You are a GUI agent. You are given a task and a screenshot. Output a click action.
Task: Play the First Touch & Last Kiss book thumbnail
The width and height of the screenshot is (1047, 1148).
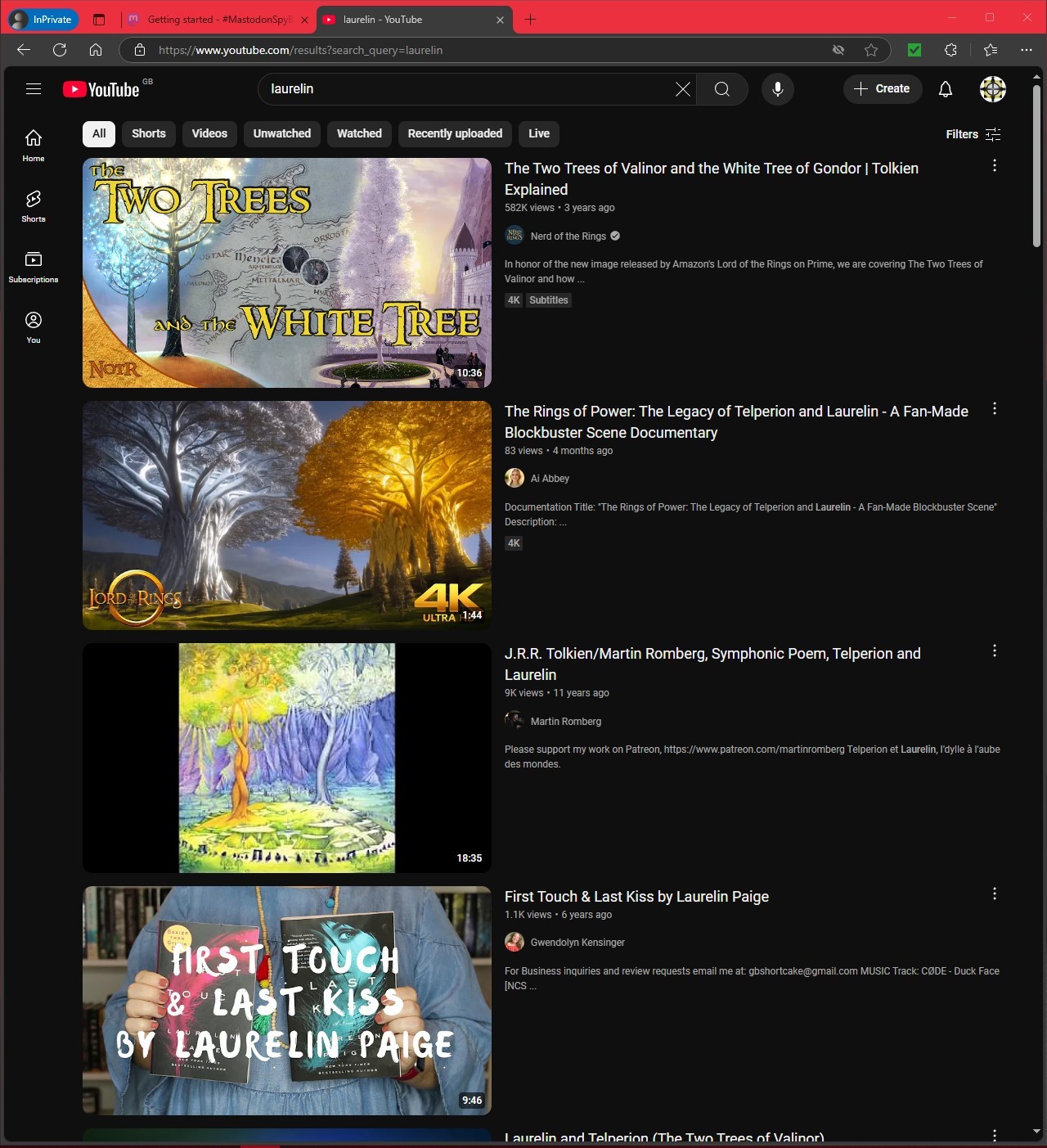click(287, 1001)
